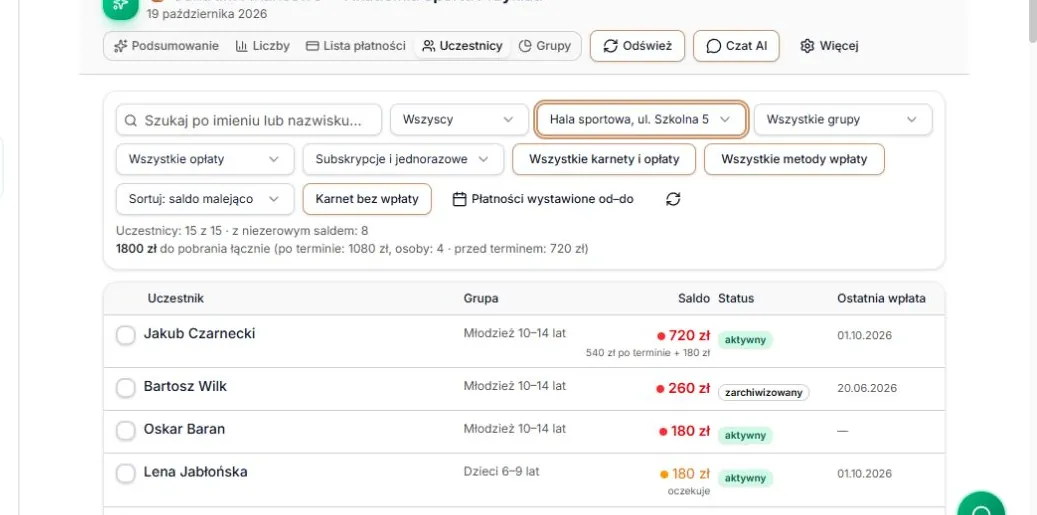Viewport: 1037px width, 515px height.
Task: Expand the Wszystkie grupy dropdown
Action: pos(843,120)
